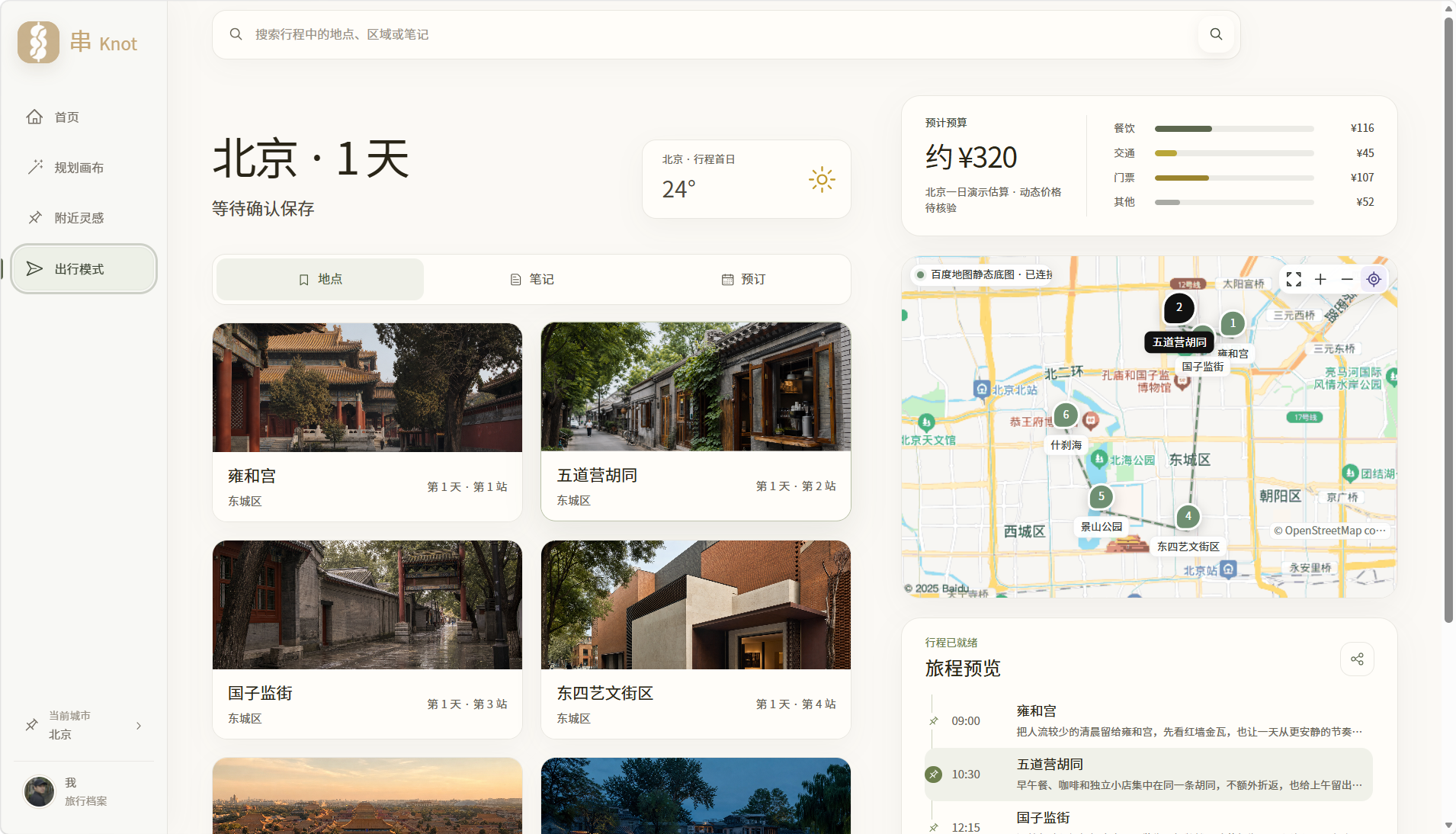Open the 国子监街 place card

pos(367,640)
